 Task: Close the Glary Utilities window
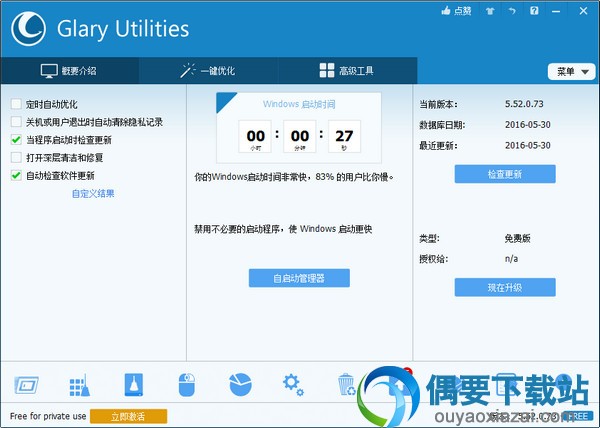(x=583, y=11)
